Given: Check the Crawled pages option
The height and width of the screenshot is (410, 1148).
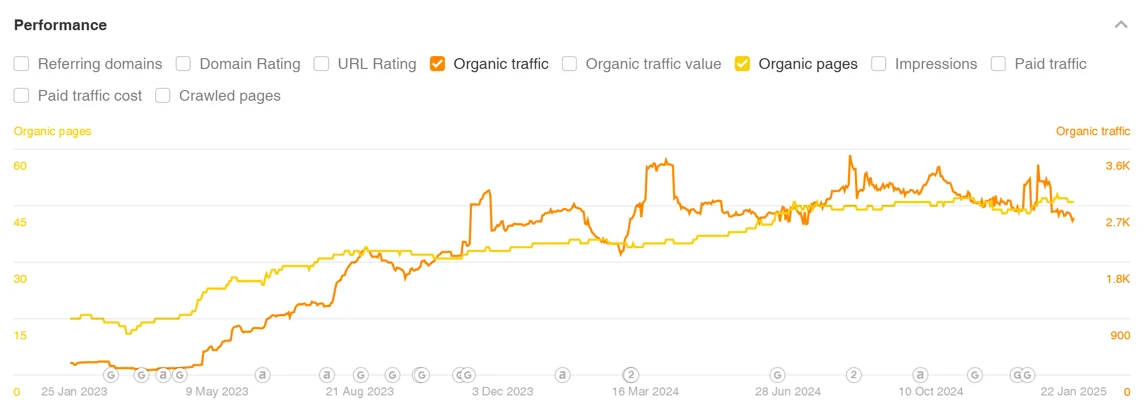Looking at the screenshot, I should pos(162,96).
